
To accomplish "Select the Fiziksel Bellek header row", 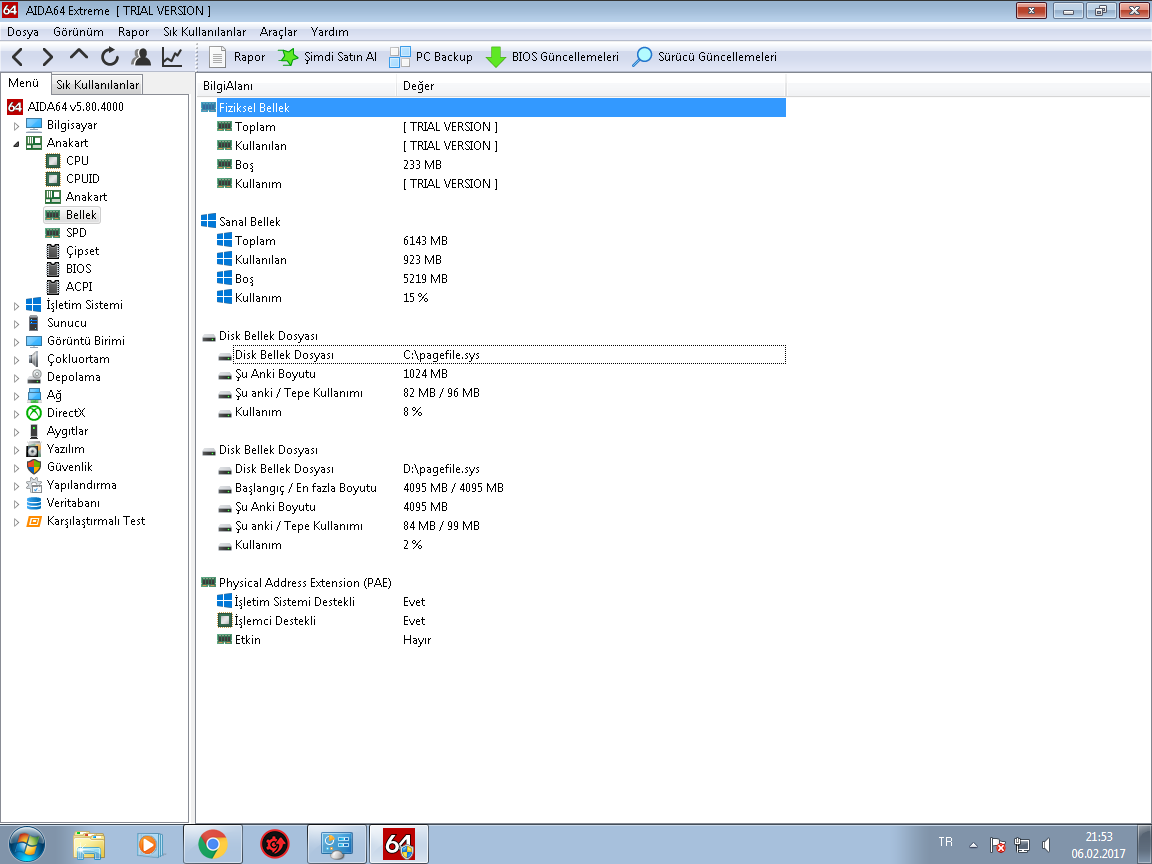I will point(492,108).
